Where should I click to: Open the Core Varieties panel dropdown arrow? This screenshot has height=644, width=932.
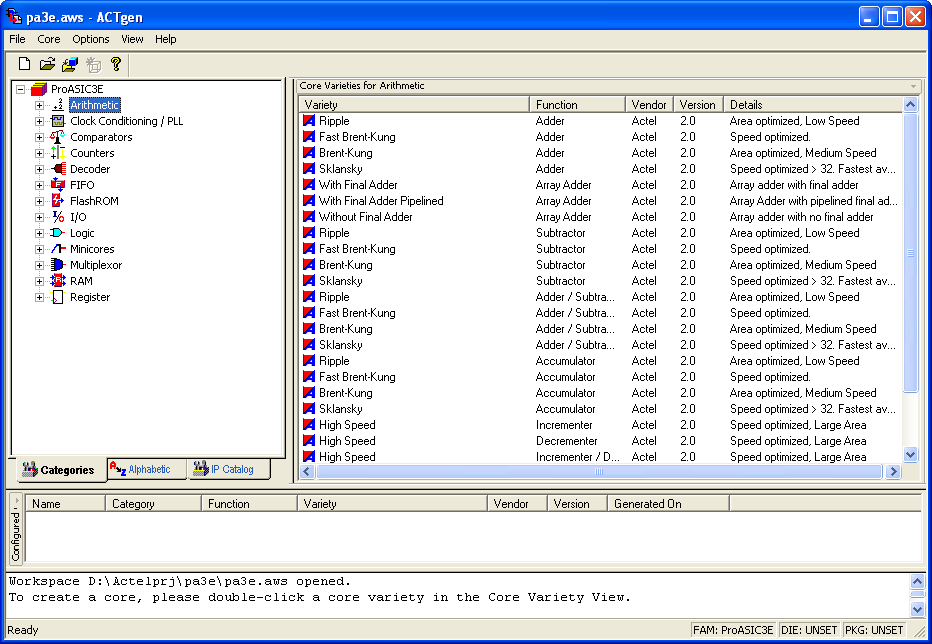click(914, 86)
